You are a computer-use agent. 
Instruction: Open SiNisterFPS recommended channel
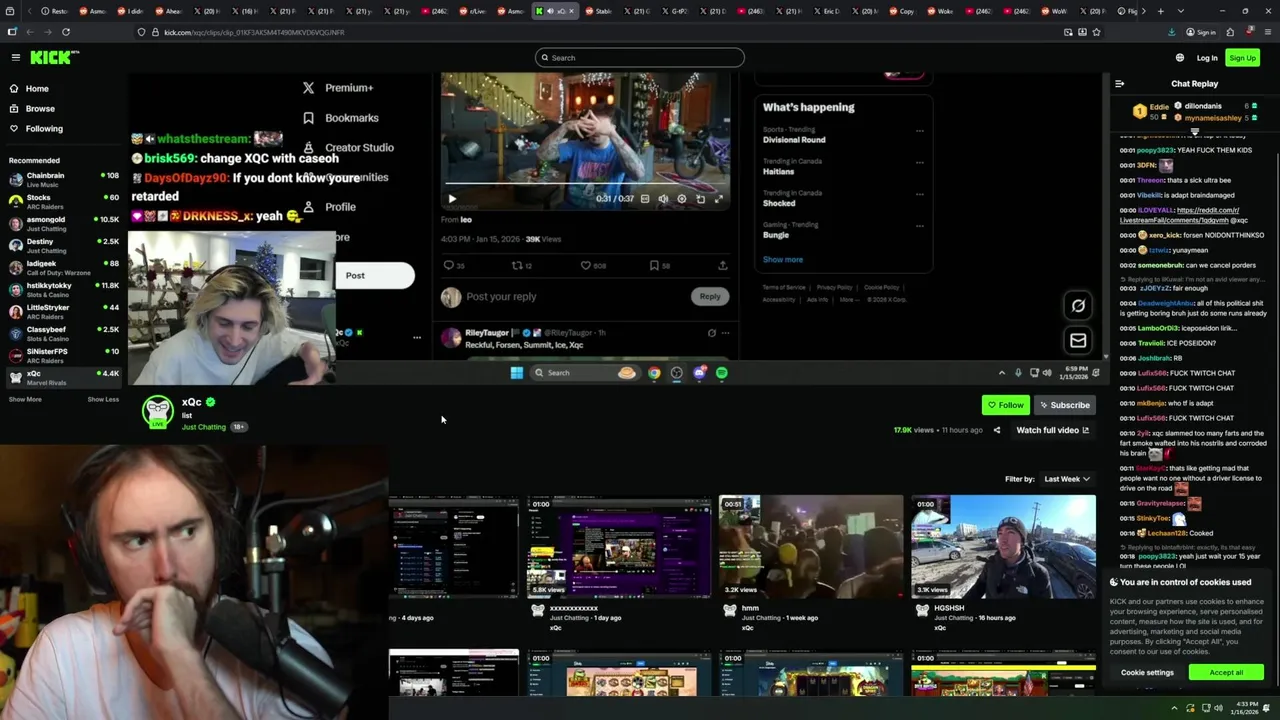pyautogui.click(x=63, y=356)
